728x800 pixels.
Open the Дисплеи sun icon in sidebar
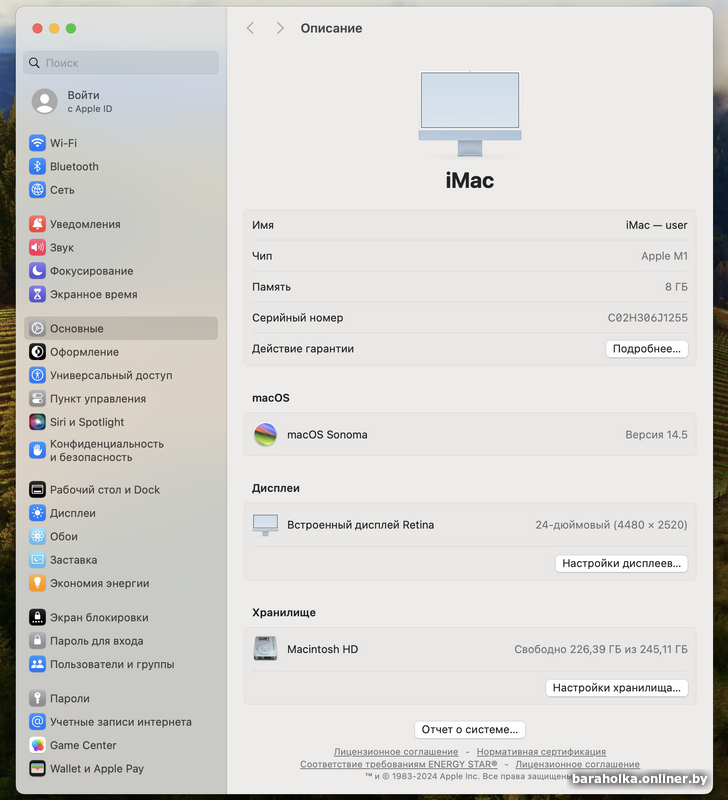pos(37,513)
